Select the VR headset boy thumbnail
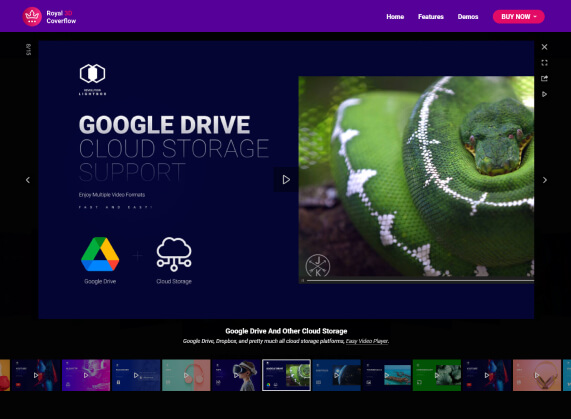 click(x=236, y=375)
